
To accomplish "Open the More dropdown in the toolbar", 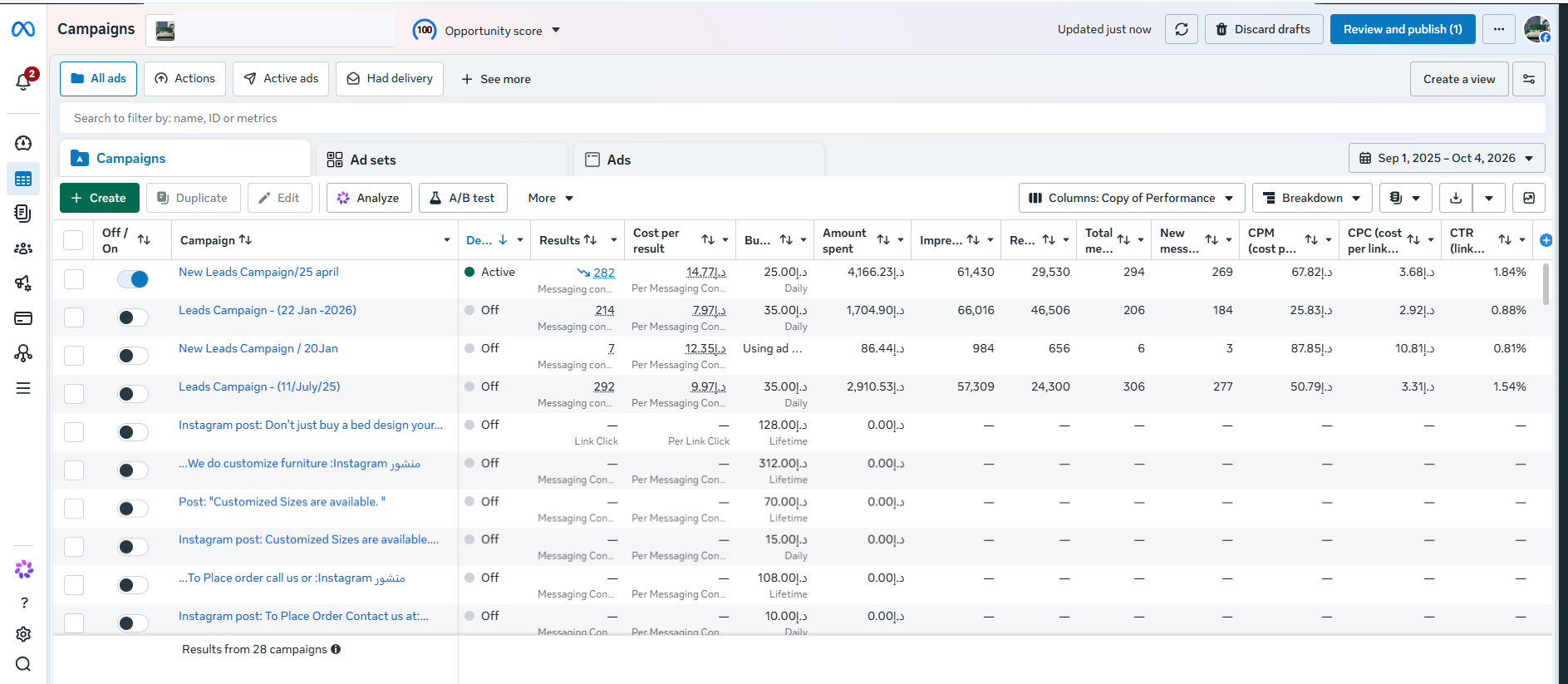I will [x=550, y=198].
